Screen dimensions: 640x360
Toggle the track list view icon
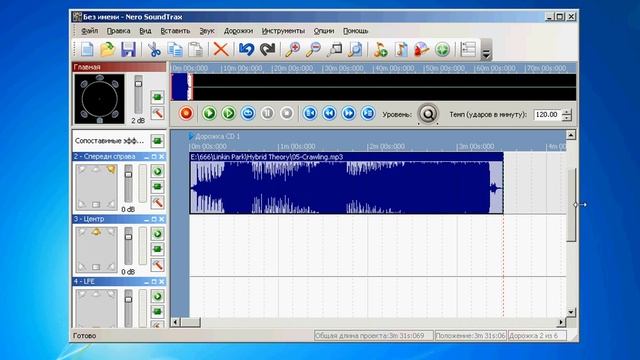click(x=468, y=49)
